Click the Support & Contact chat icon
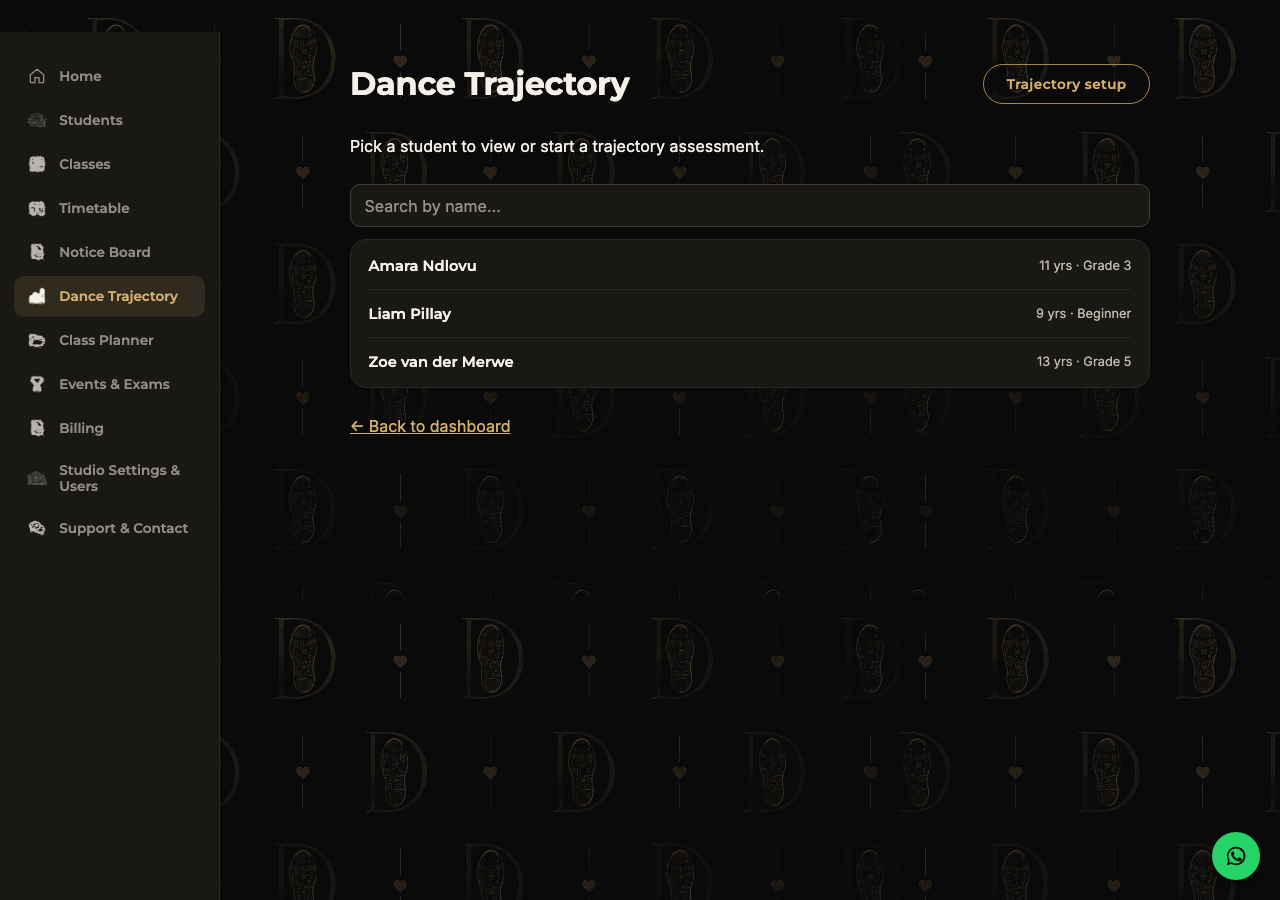Viewport: 1280px width, 900px height. [37, 528]
